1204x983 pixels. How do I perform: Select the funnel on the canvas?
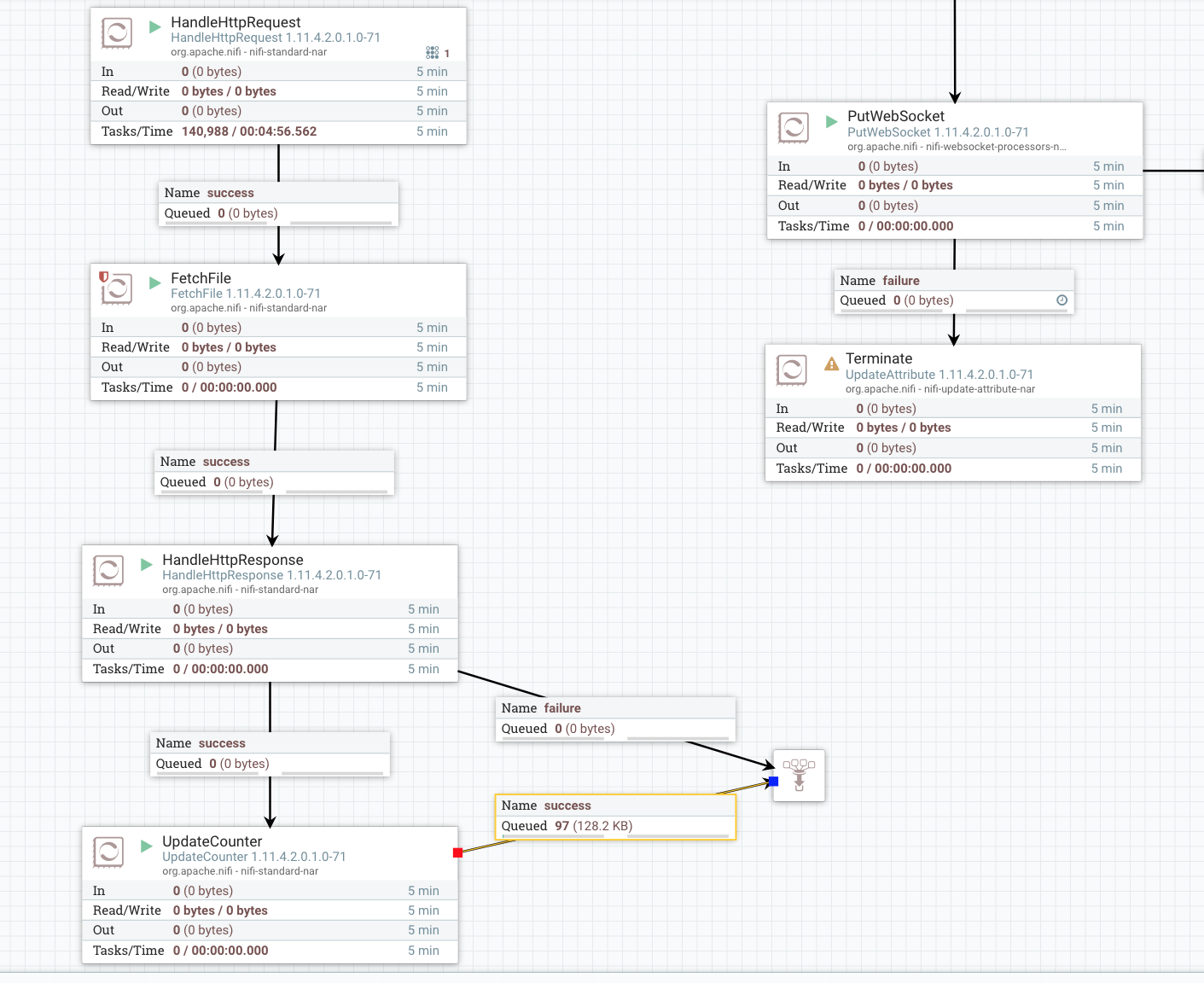[x=798, y=775]
